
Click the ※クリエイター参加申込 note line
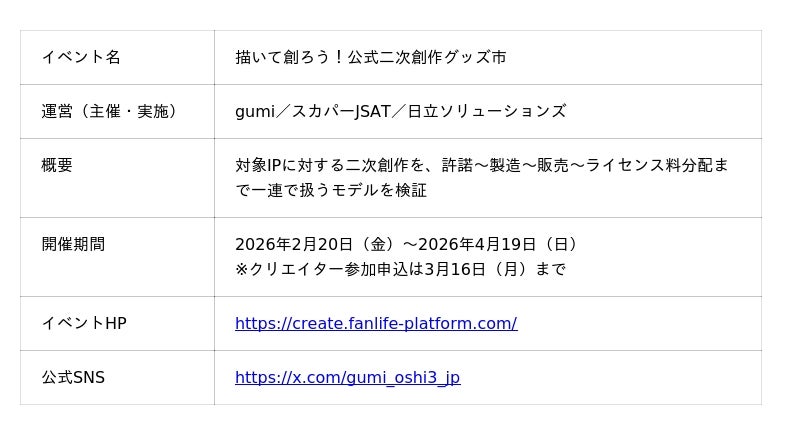pyautogui.click(x=400, y=269)
